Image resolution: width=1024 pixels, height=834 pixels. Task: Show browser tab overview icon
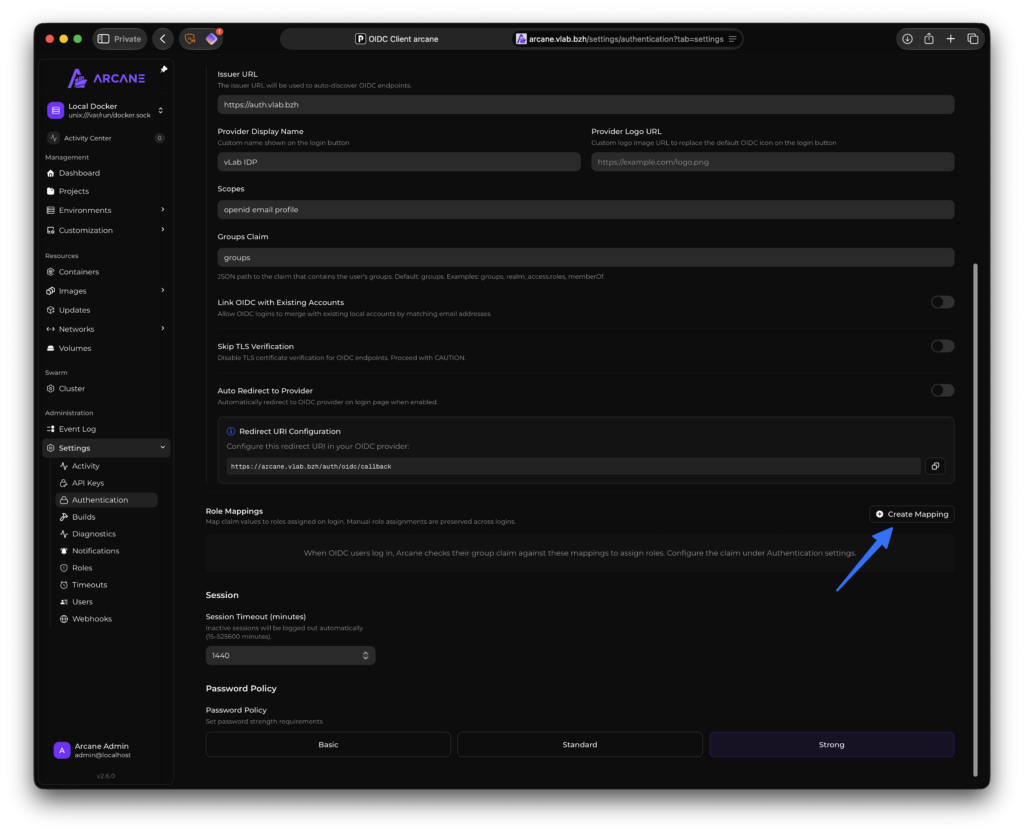[x=972, y=39]
